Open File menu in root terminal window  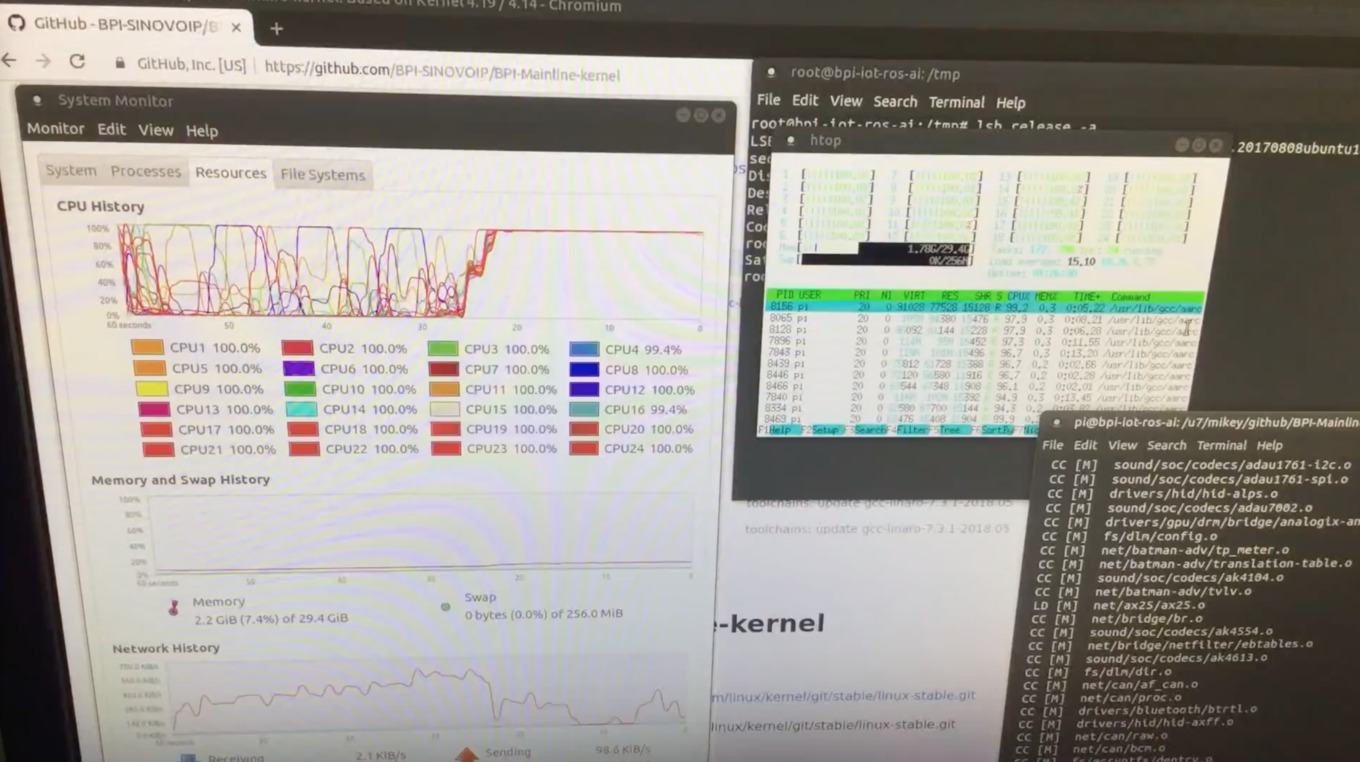768,100
